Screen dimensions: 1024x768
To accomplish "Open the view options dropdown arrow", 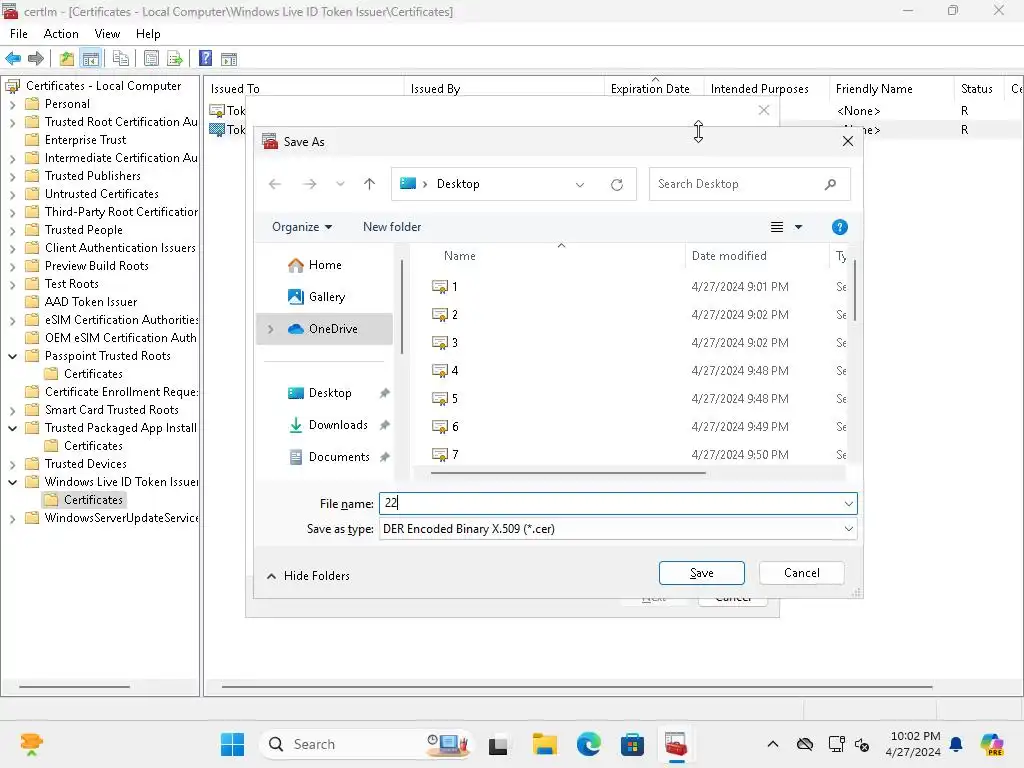I will click(798, 227).
